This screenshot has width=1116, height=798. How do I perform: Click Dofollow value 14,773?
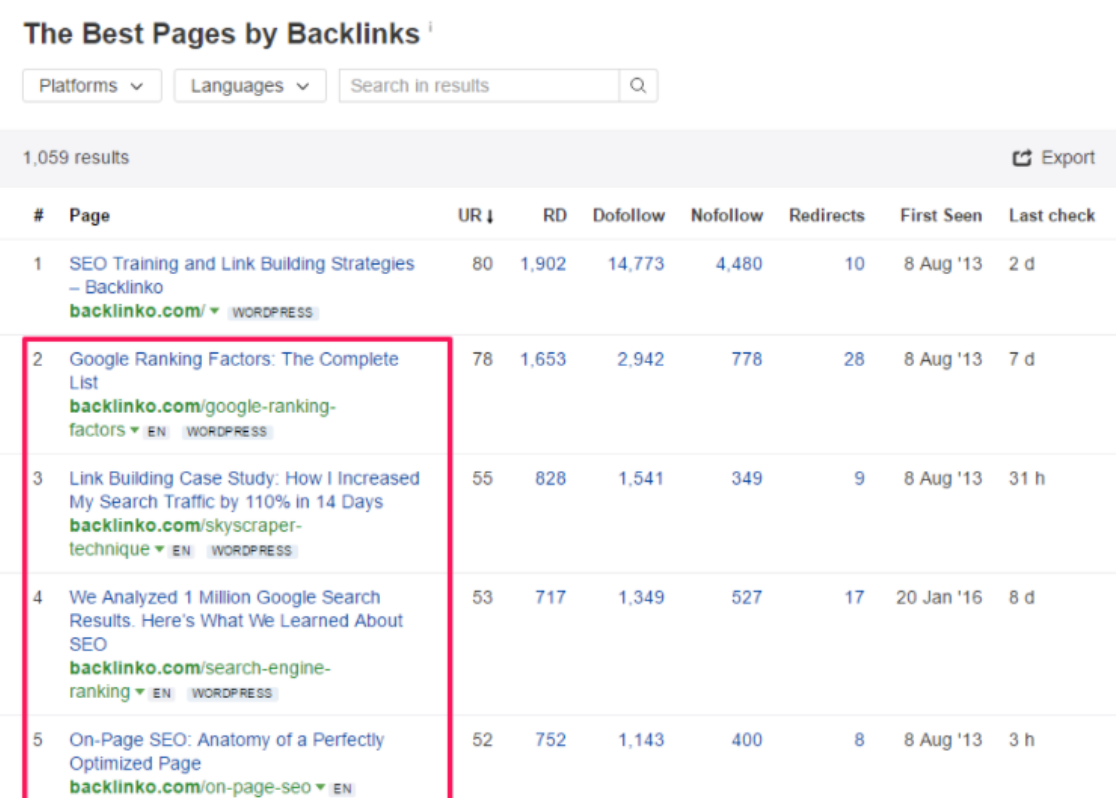point(636,264)
